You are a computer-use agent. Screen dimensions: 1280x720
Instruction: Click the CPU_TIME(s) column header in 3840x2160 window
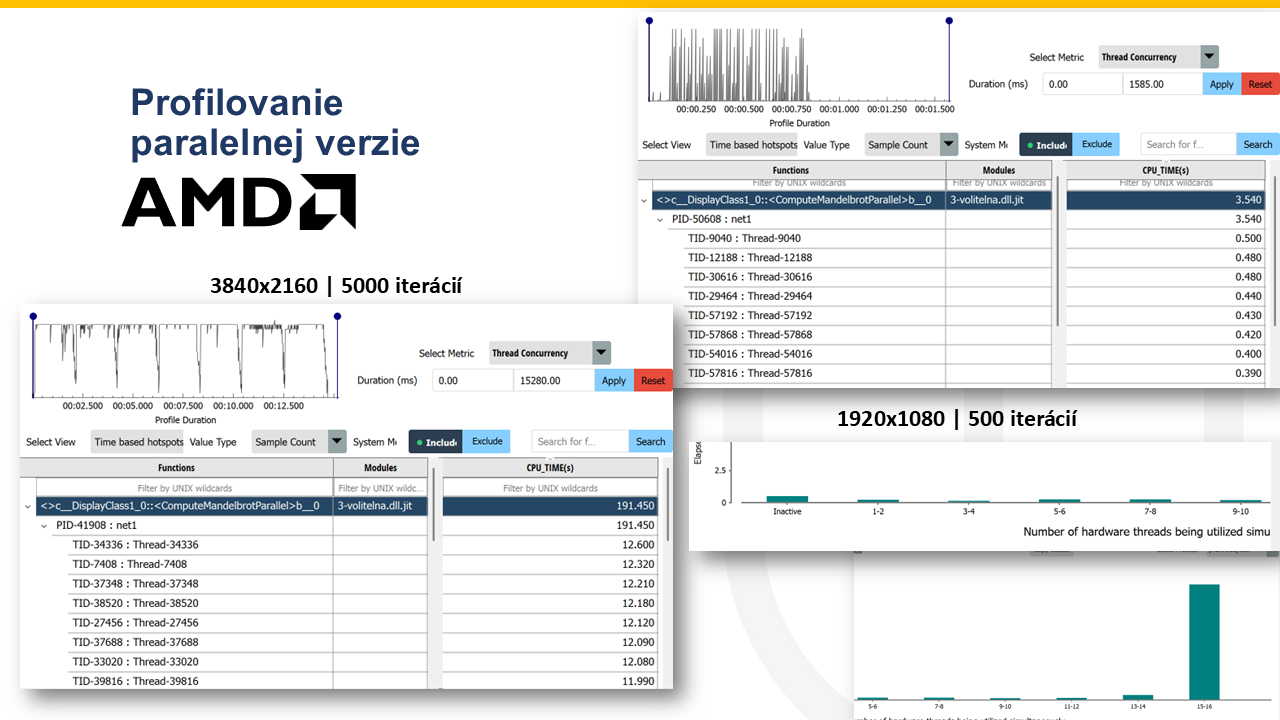point(550,468)
